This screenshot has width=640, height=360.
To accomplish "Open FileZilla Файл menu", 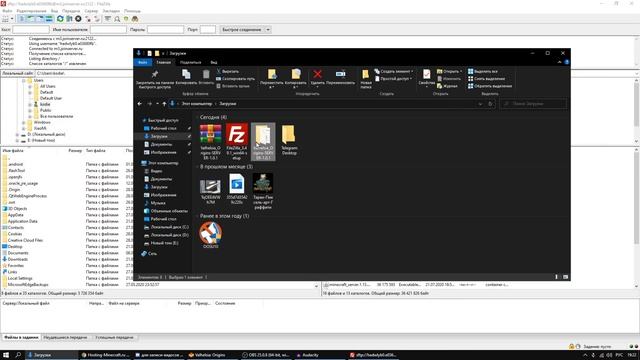I will tap(7, 11).
